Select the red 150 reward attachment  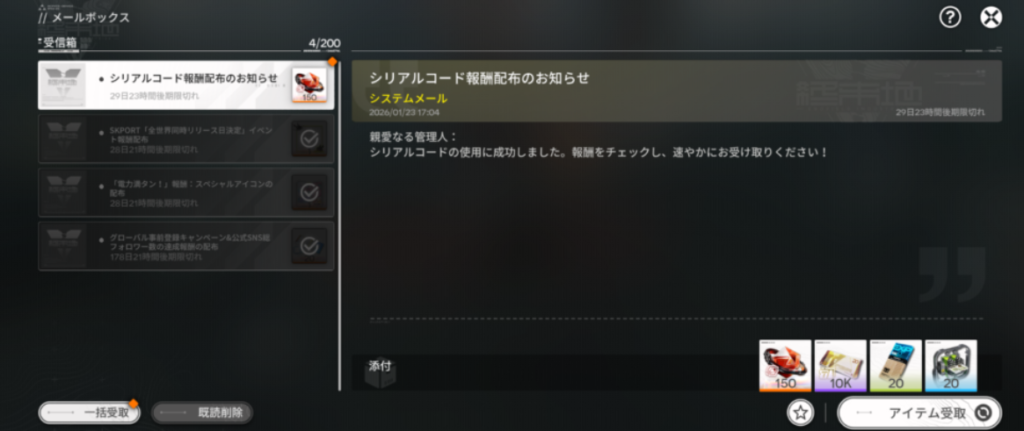pyautogui.click(x=785, y=365)
